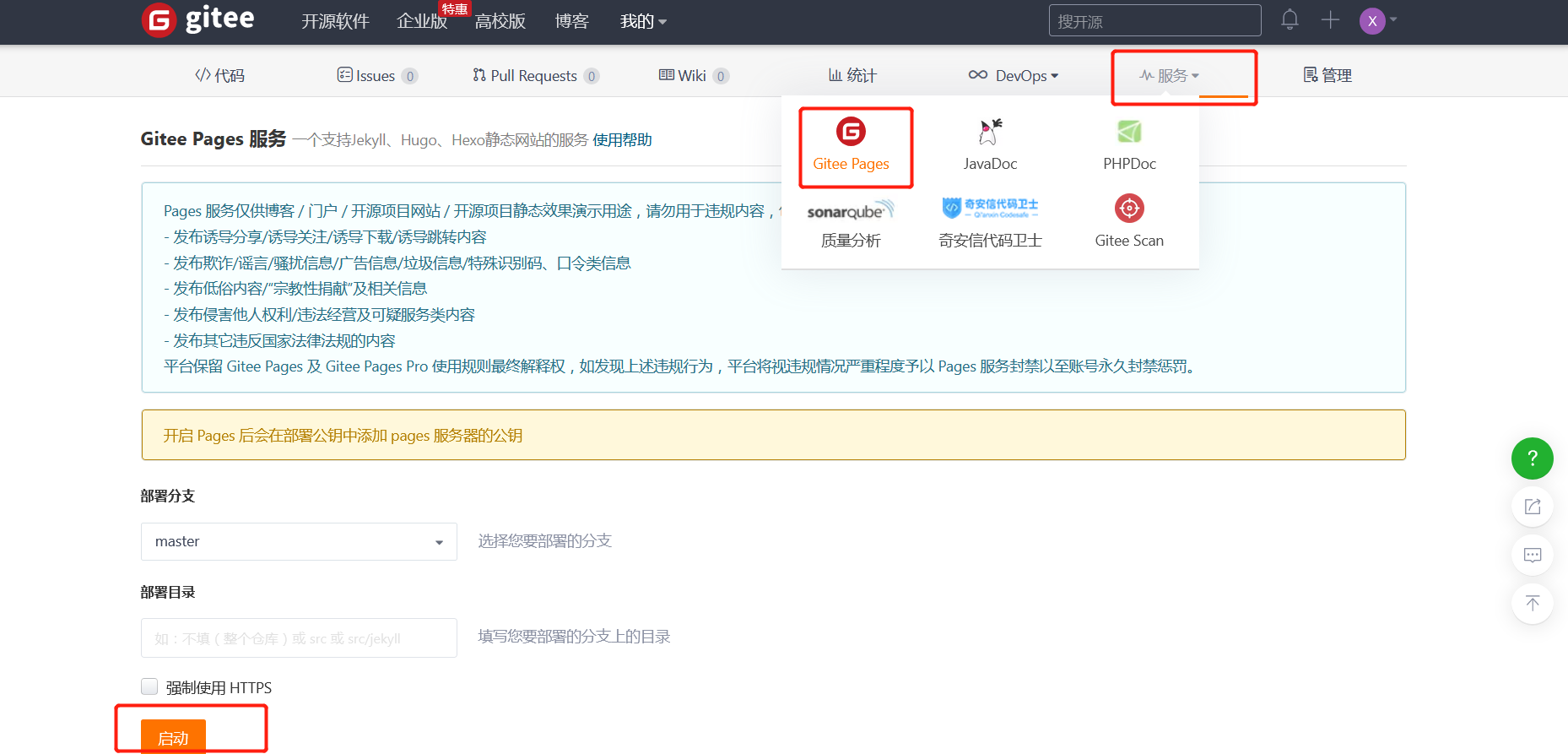
Task: Expand the user avatar dropdown arrow
Action: click(1393, 19)
